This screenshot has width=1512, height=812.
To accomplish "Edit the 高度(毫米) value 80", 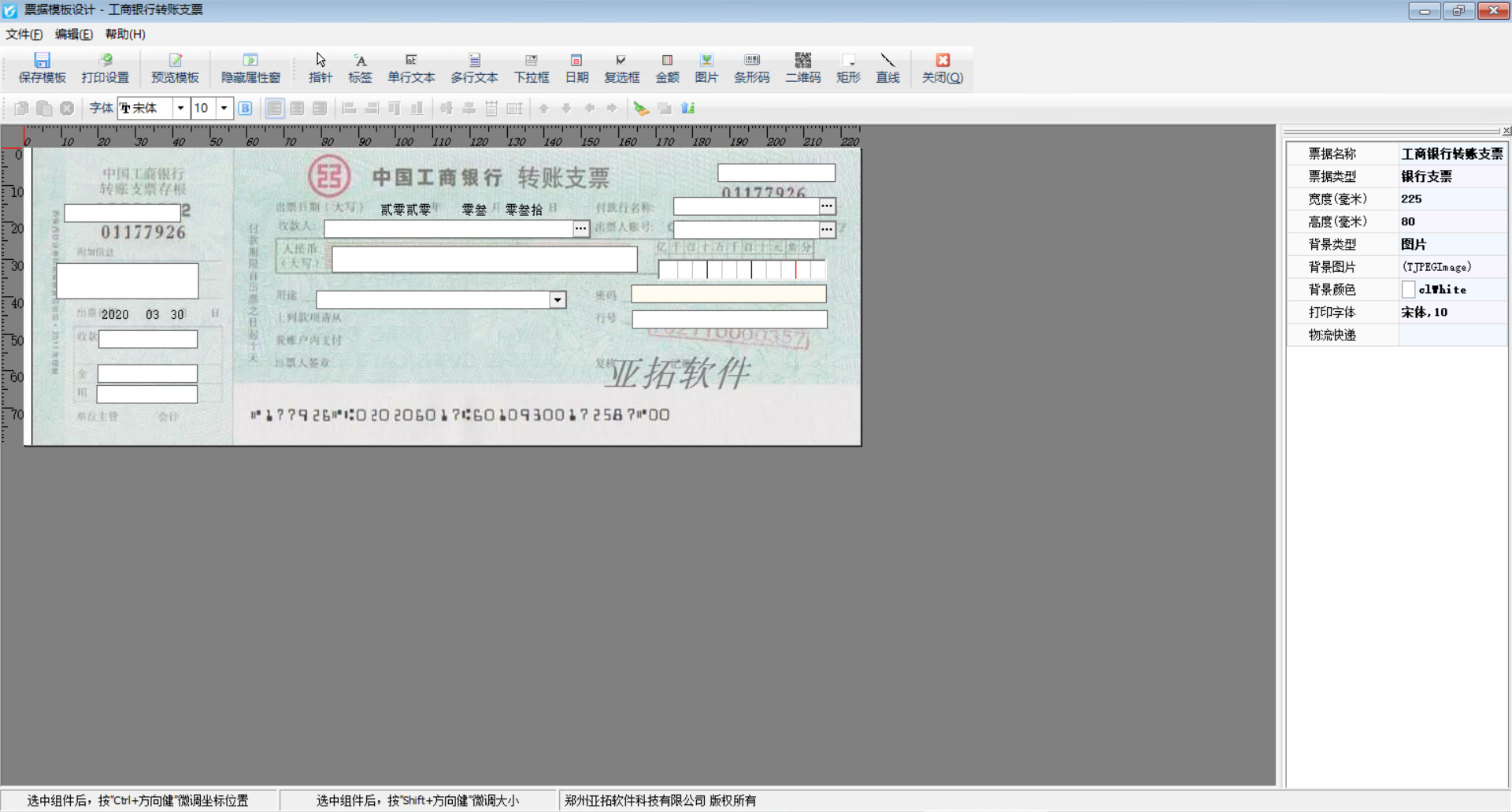I will pos(1452,222).
